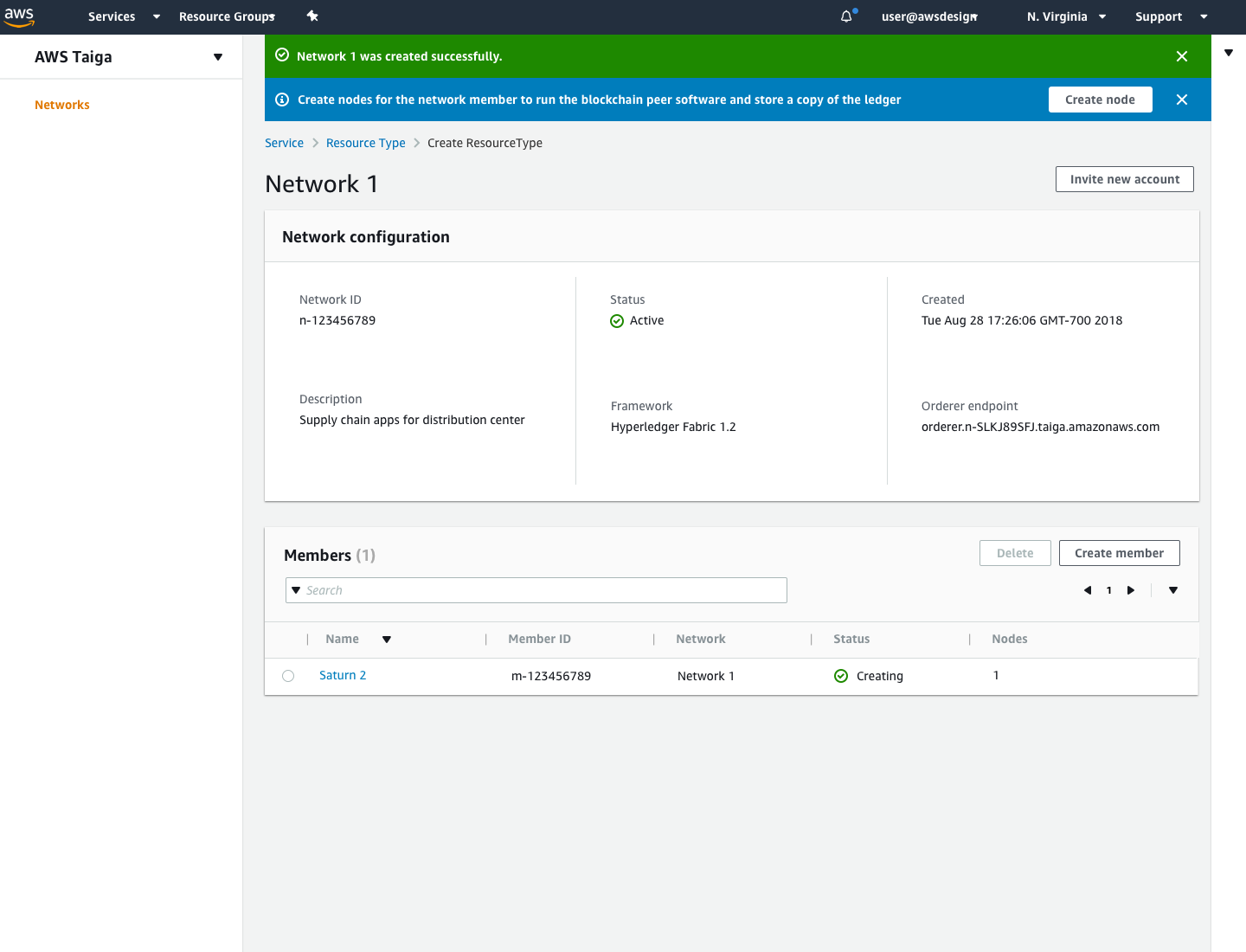Dismiss the green success banner
Viewport: 1246px width, 952px height.
pos(1182,56)
